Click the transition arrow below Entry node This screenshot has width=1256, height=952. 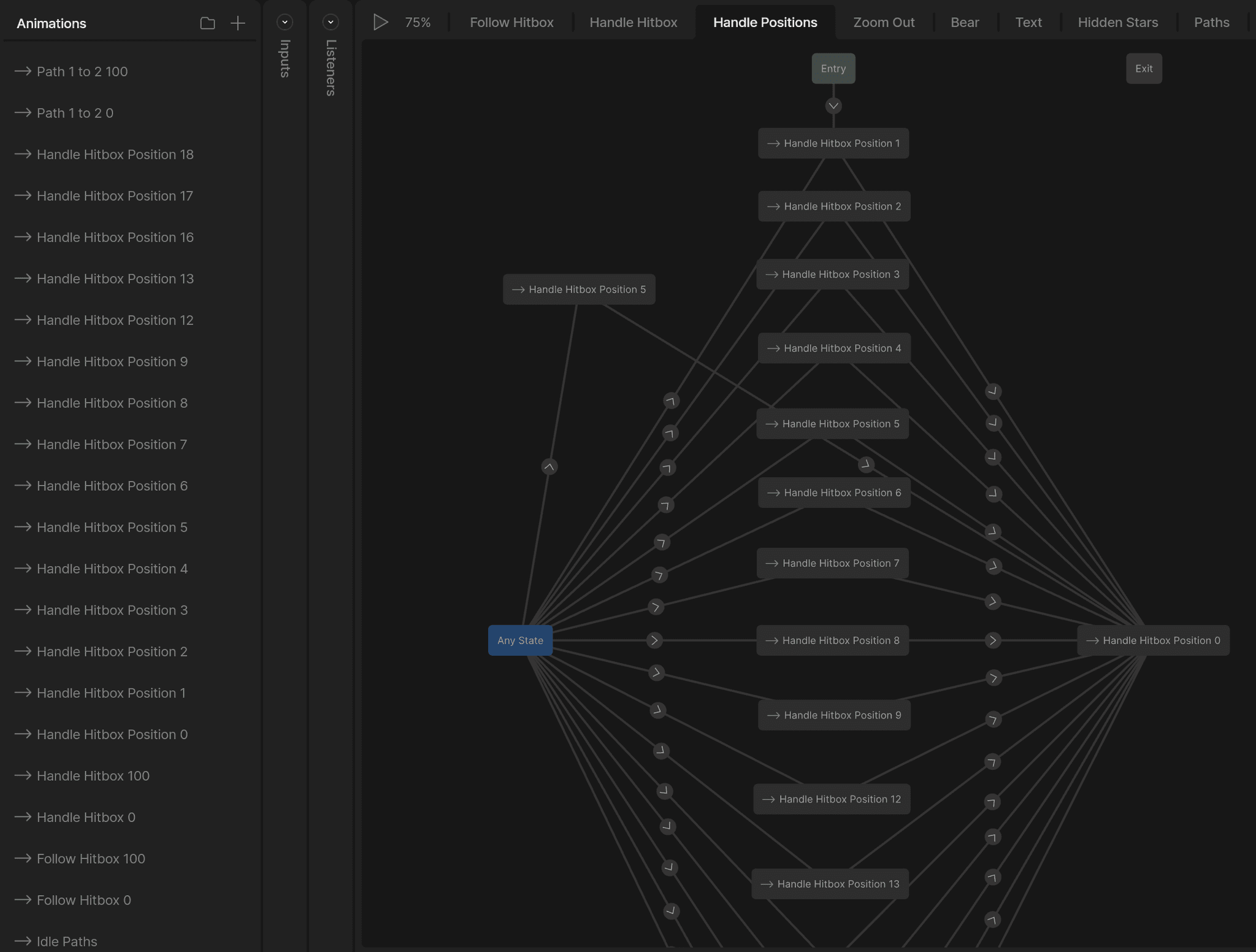pyautogui.click(x=833, y=106)
